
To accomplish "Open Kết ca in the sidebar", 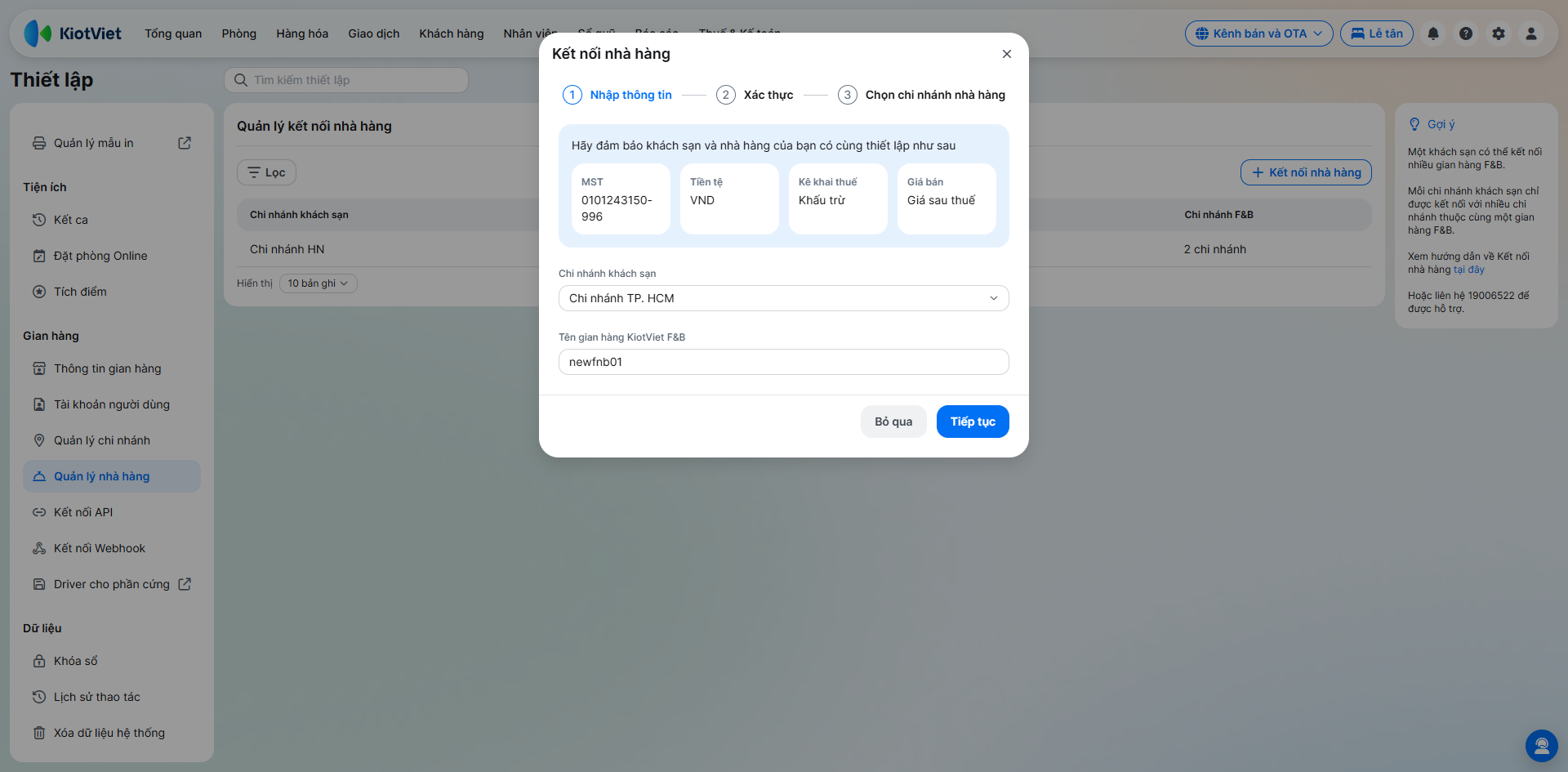I will 112,220.
